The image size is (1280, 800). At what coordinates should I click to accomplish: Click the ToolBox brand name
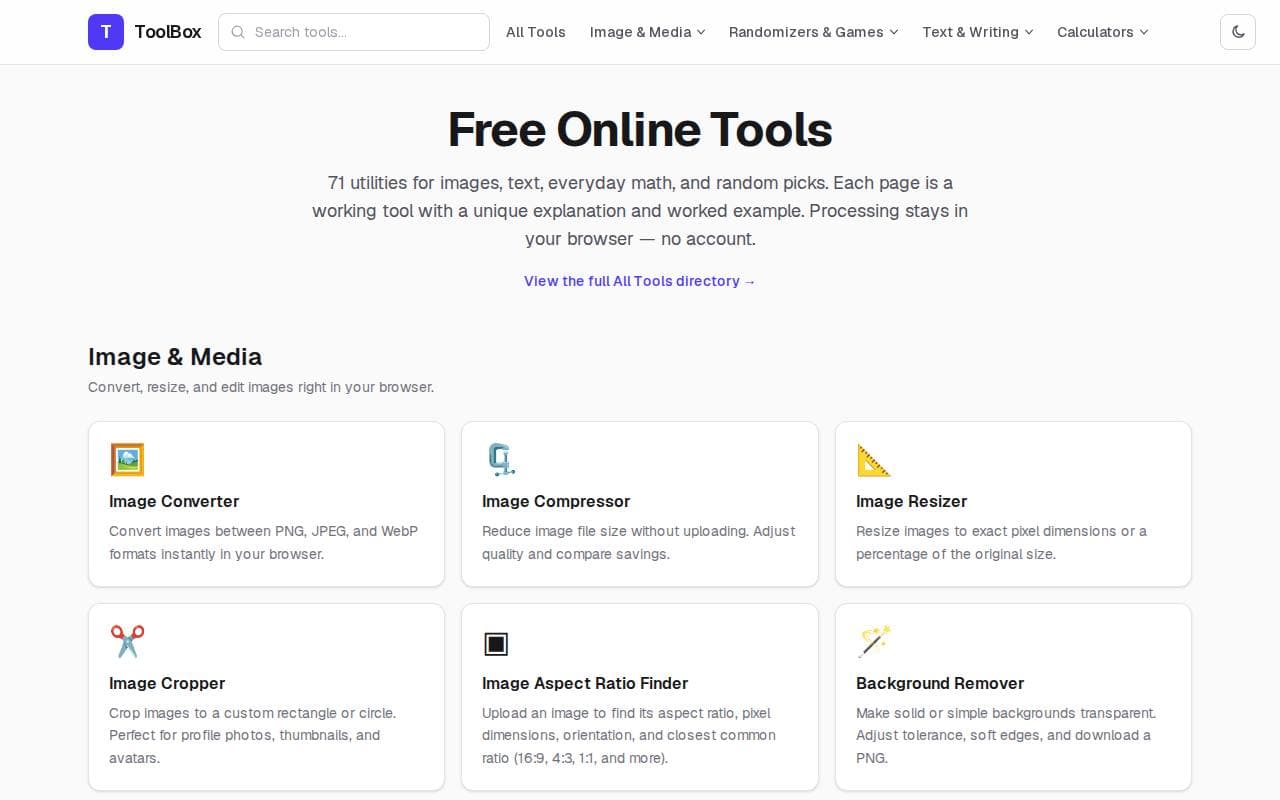[168, 32]
